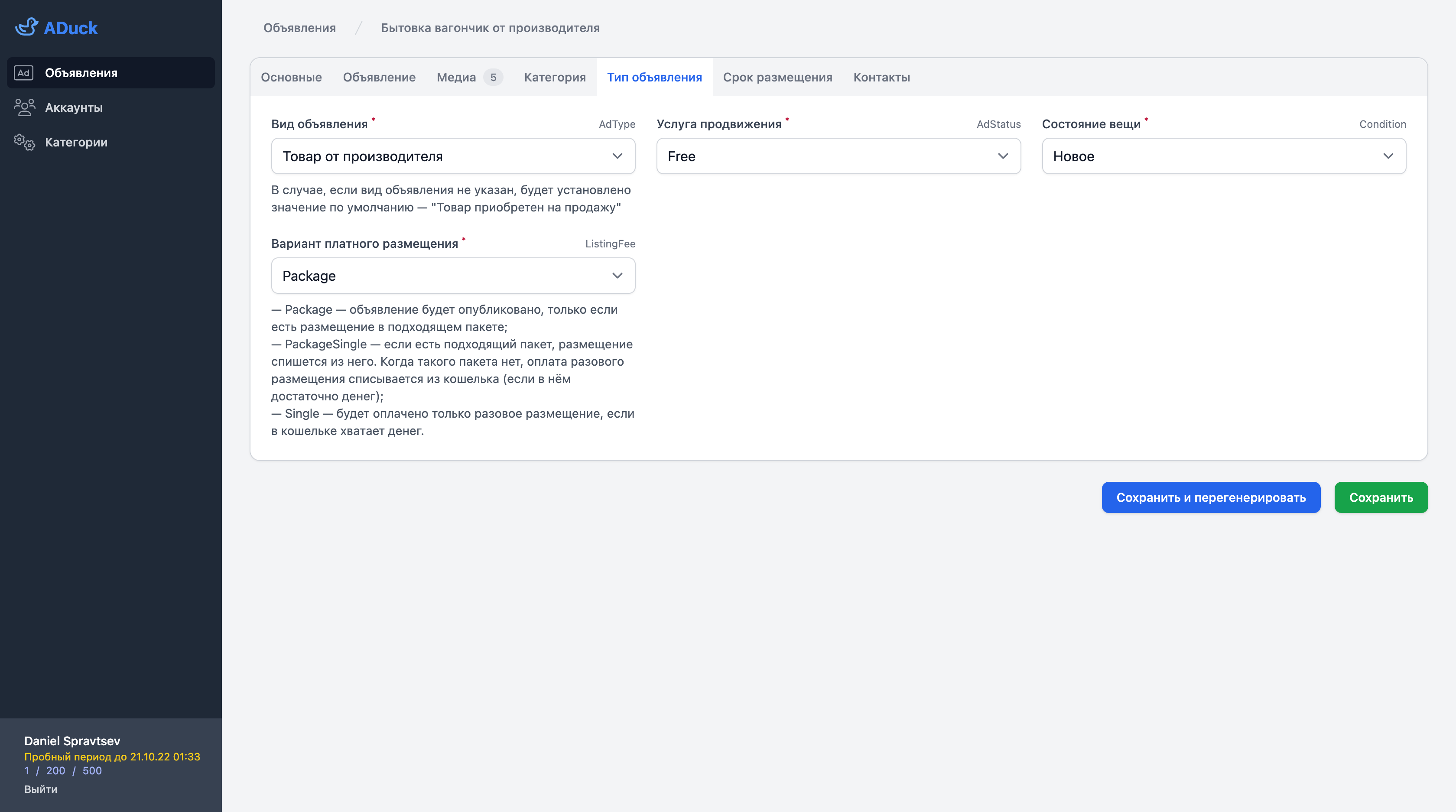The image size is (1456, 812).
Task: Select the Ad icon next to Объявления
Action: pos(23,72)
